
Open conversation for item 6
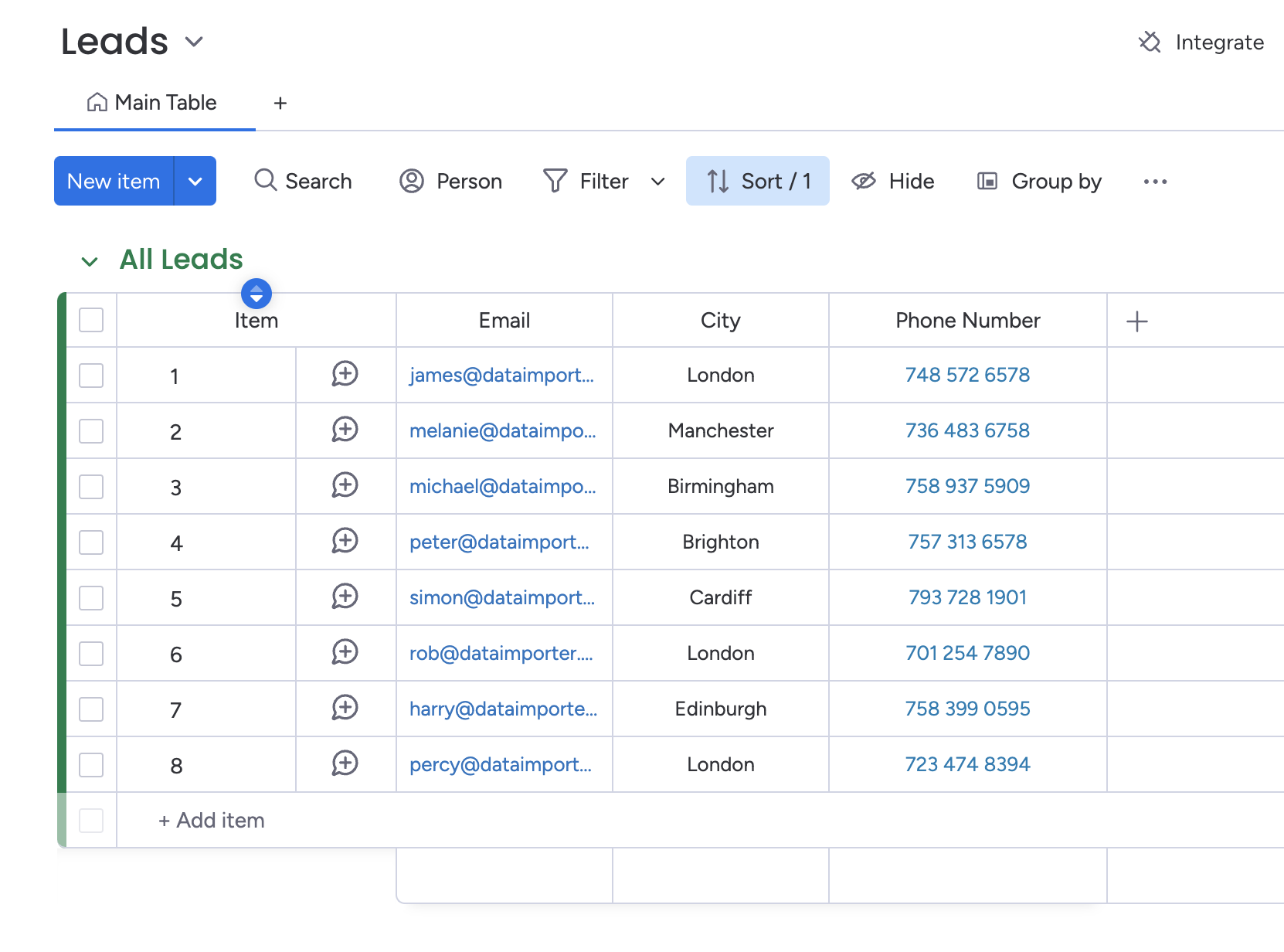coord(345,652)
